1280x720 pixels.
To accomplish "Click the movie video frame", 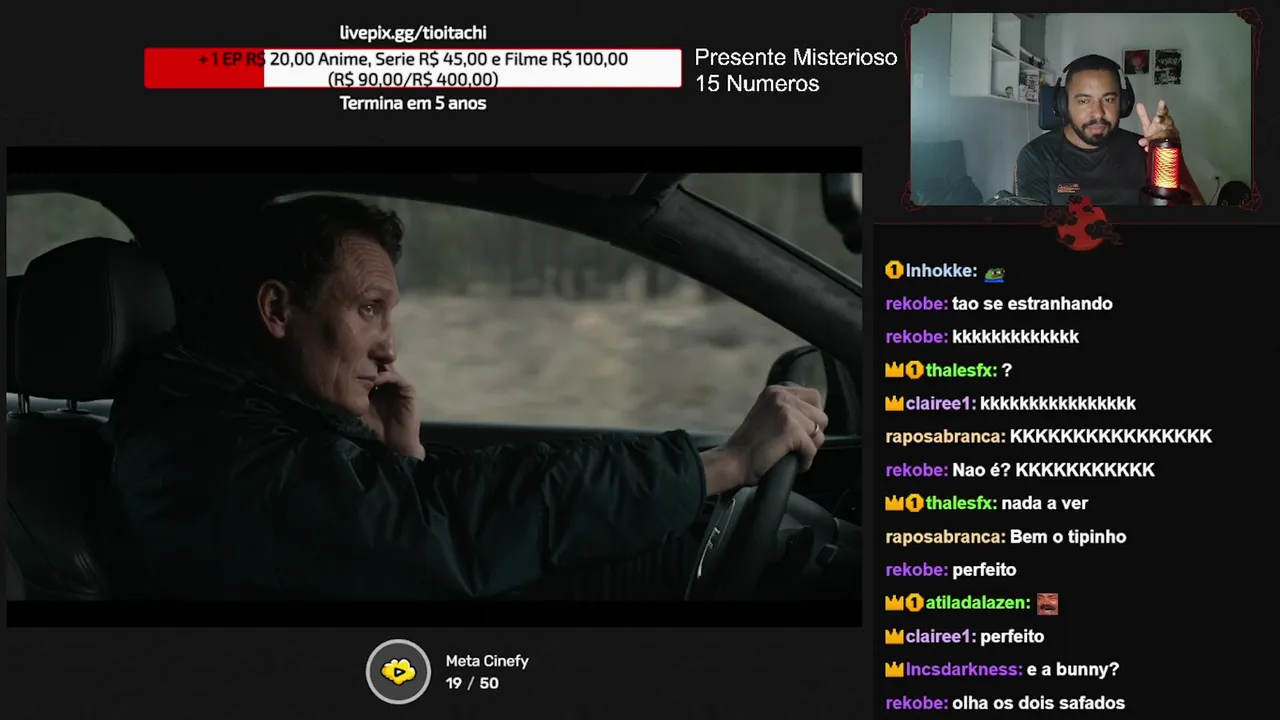I will pos(434,387).
